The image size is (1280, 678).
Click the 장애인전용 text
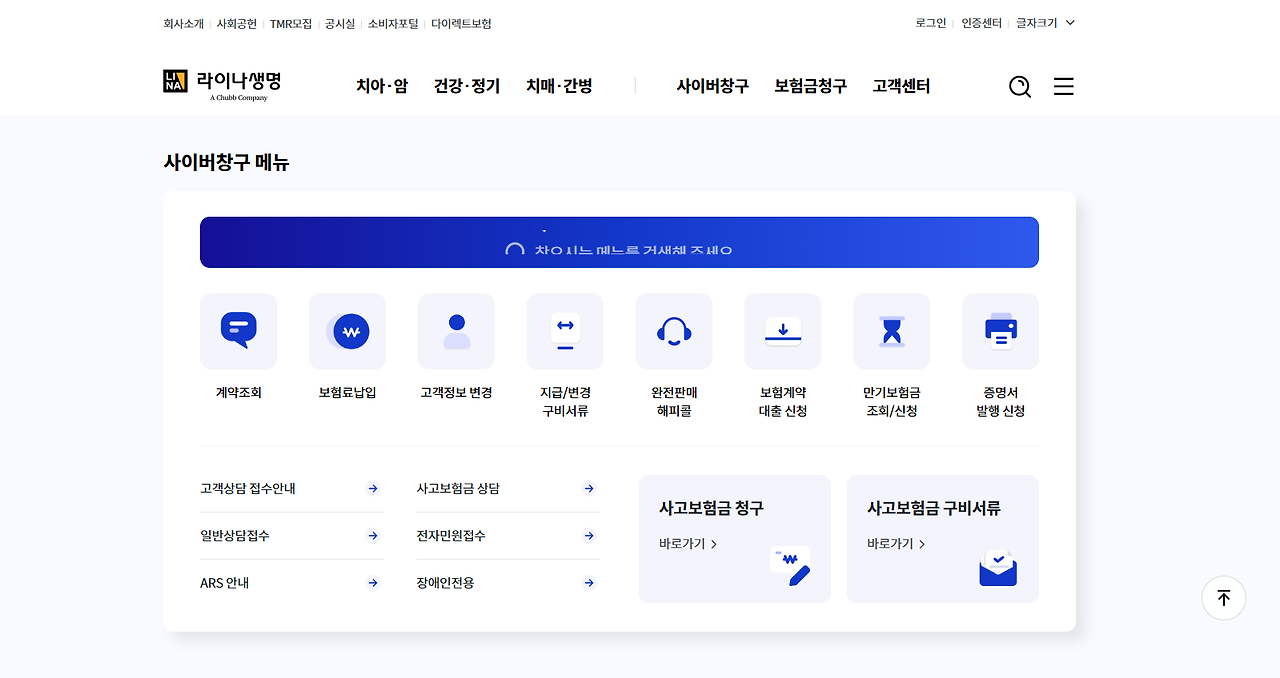tap(445, 583)
